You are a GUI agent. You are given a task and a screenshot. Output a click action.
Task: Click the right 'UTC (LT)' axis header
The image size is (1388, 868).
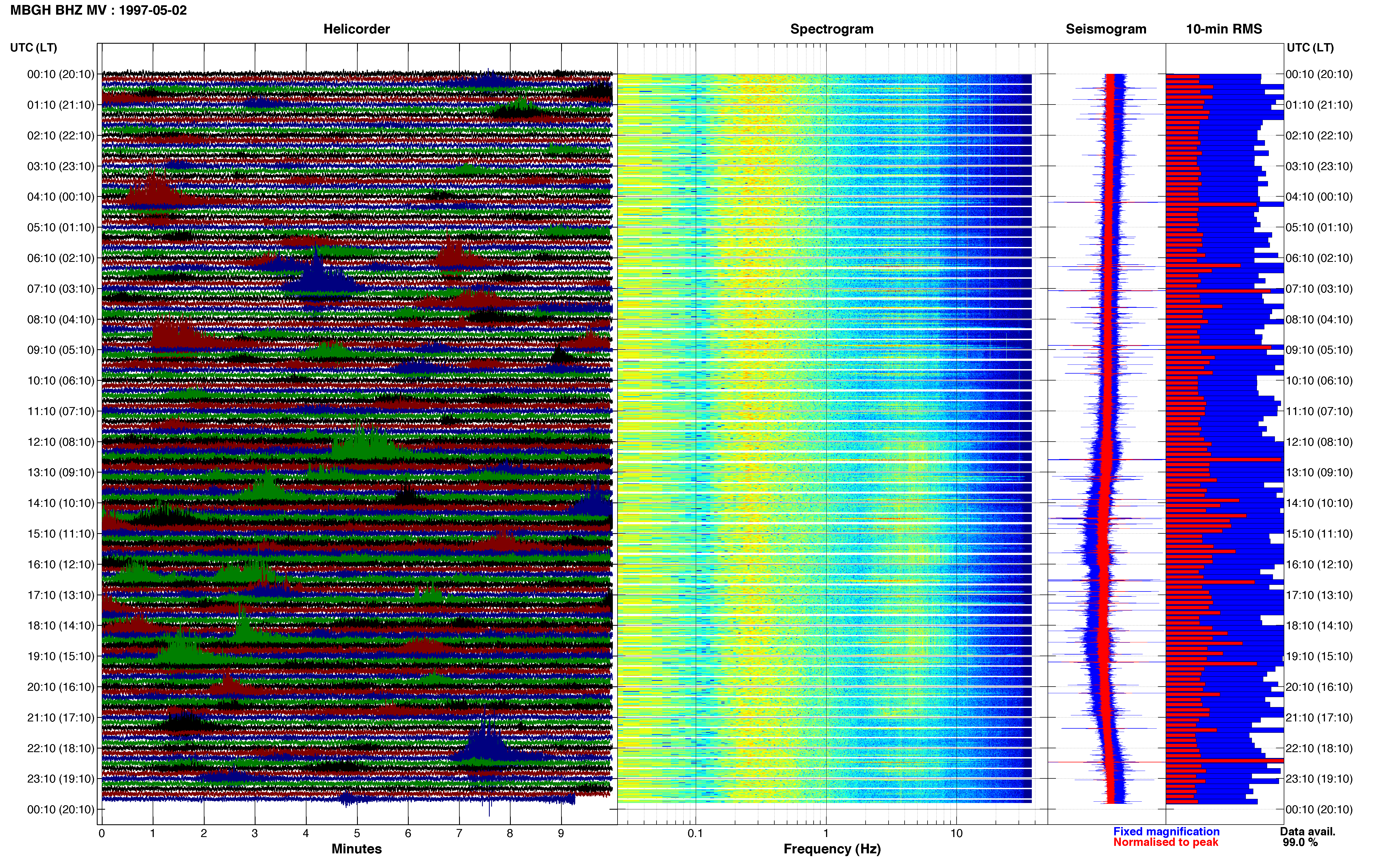1310,48
